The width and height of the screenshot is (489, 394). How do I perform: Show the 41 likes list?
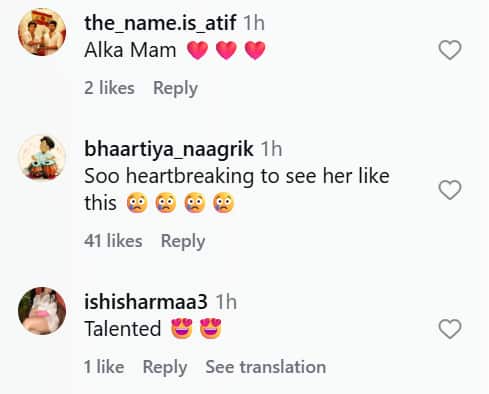[113, 241]
